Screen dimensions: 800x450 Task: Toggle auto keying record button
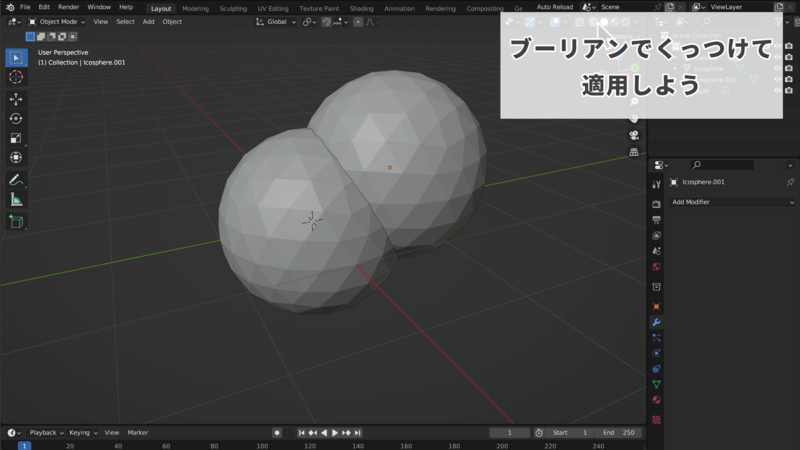pos(277,433)
